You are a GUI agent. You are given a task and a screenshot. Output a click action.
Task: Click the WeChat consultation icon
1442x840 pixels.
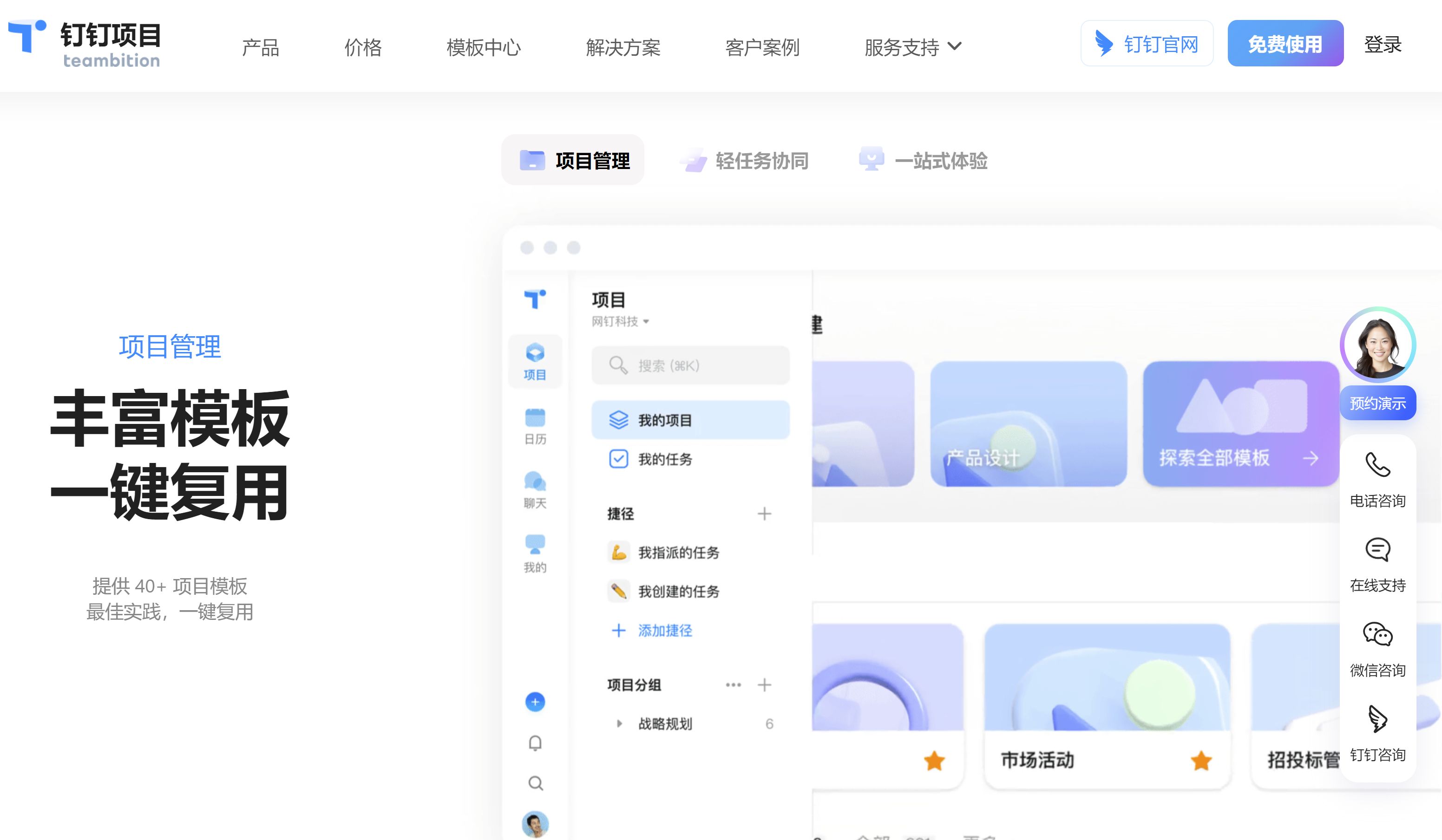click(x=1377, y=634)
